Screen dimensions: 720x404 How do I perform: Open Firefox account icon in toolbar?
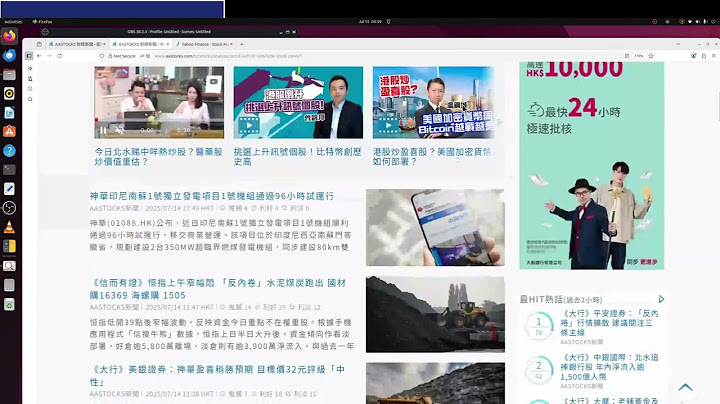693,56
